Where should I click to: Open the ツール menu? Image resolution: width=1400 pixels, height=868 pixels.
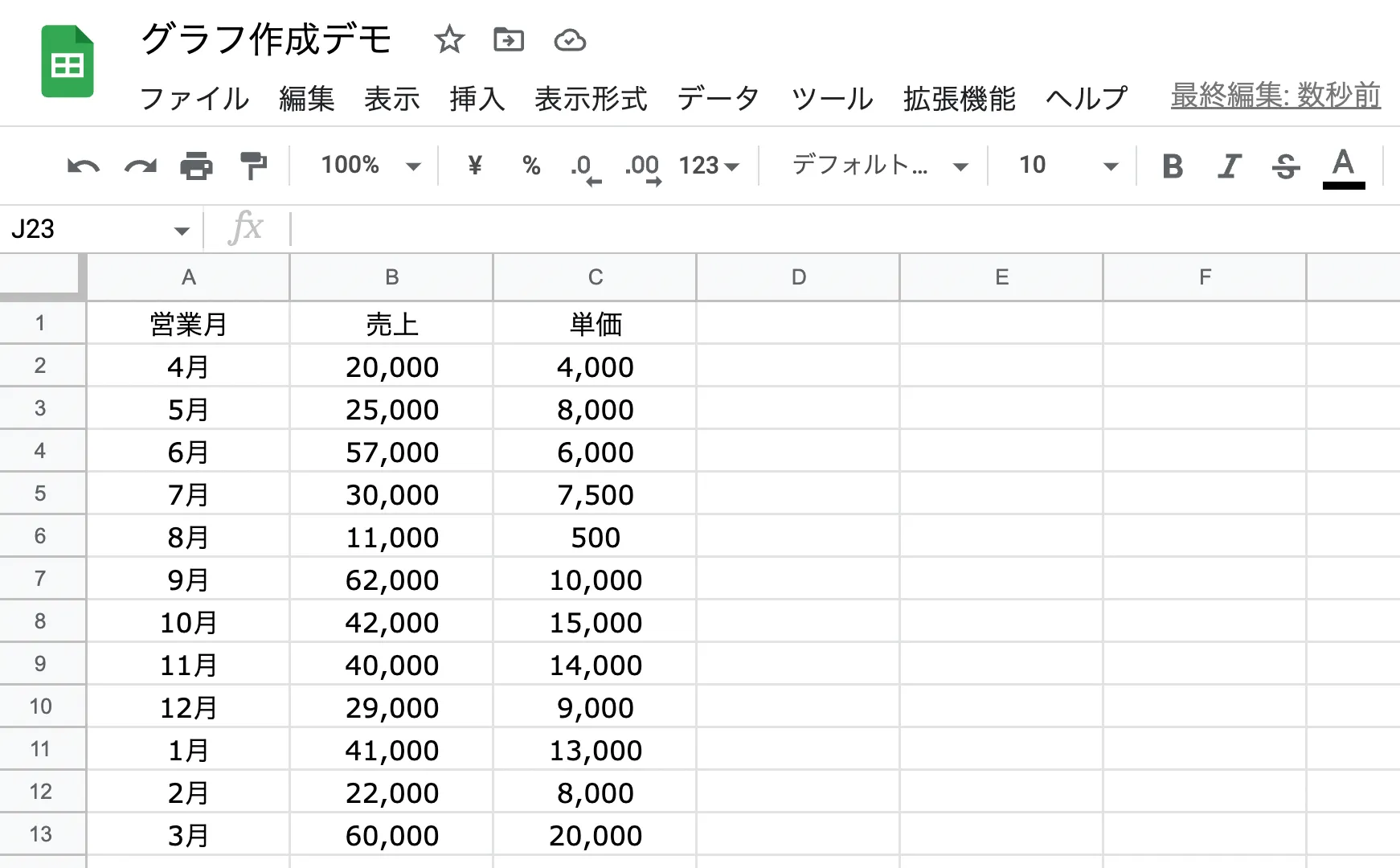coord(832,98)
